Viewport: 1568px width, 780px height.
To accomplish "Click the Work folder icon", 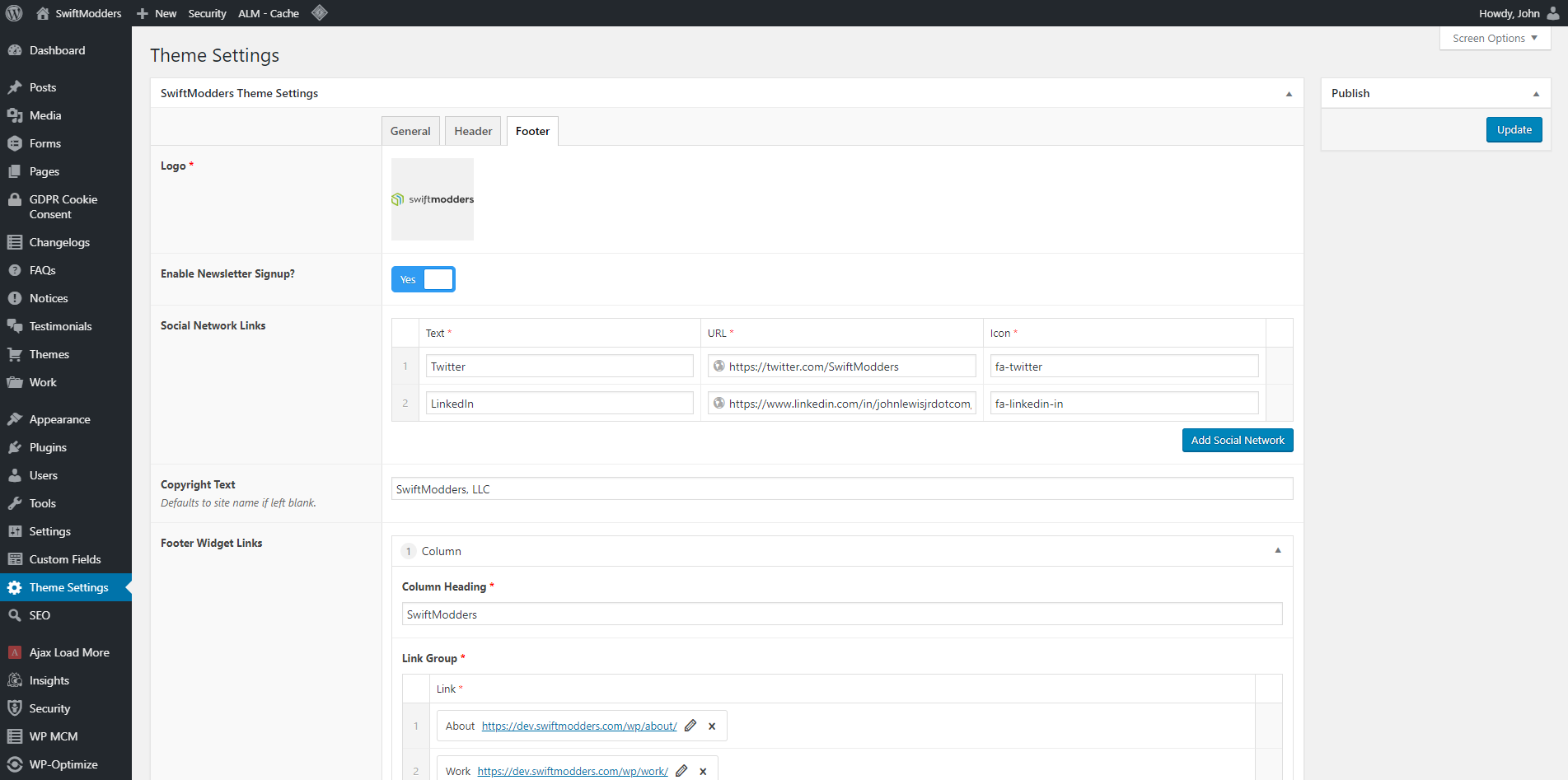I will tap(15, 382).
